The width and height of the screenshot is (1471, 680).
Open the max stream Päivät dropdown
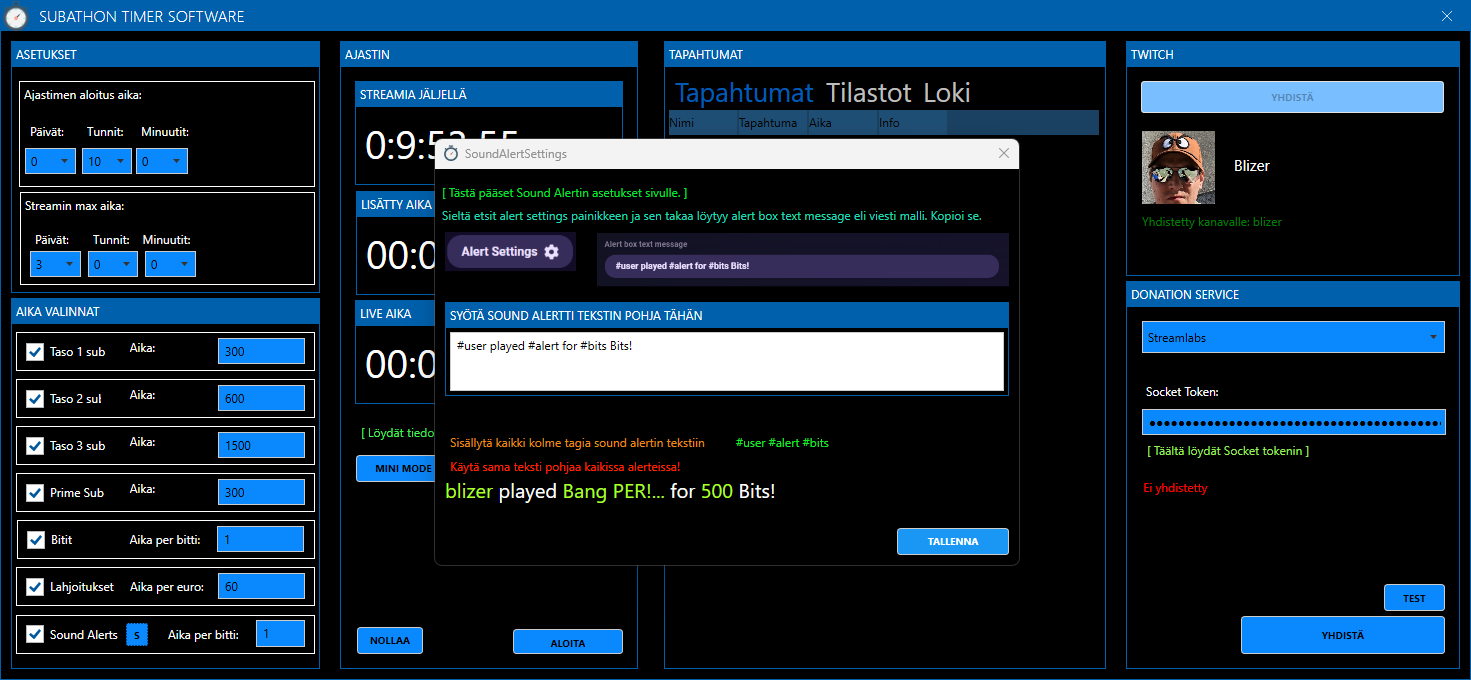[x=54, y=264]
